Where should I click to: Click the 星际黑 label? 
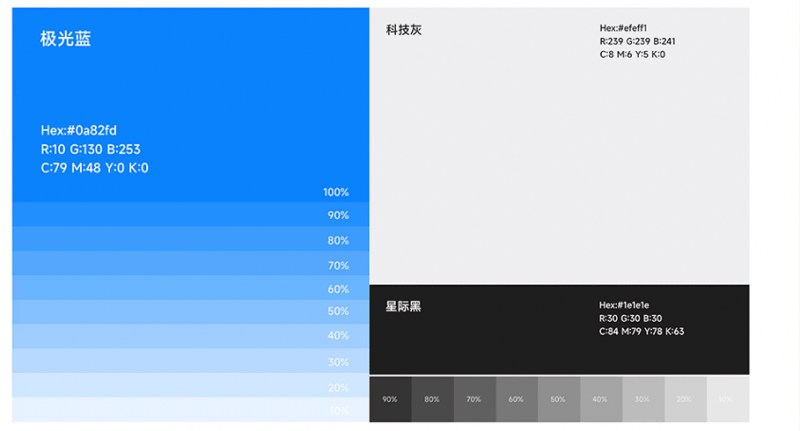pyautogui.click(x=403, y=306)
